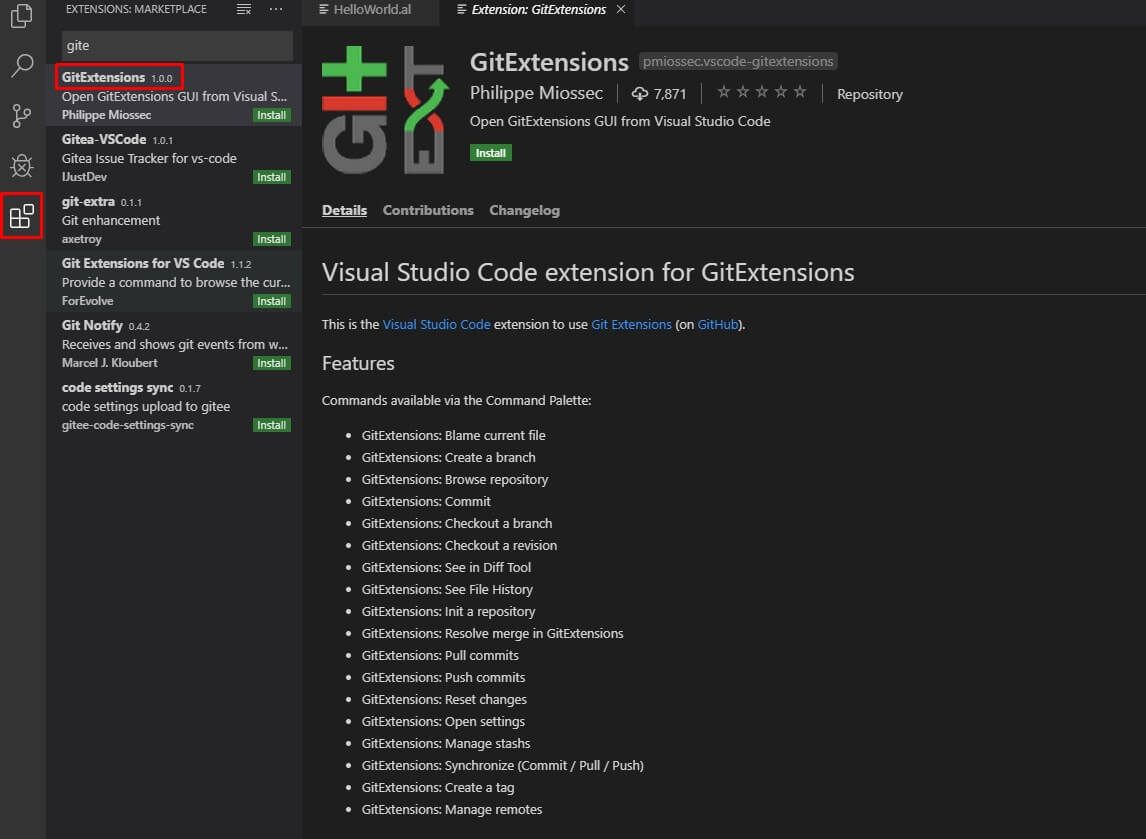Click the extensions search field containing 'gite'
Screen dimensions: 1146x839
click(178, 45)
